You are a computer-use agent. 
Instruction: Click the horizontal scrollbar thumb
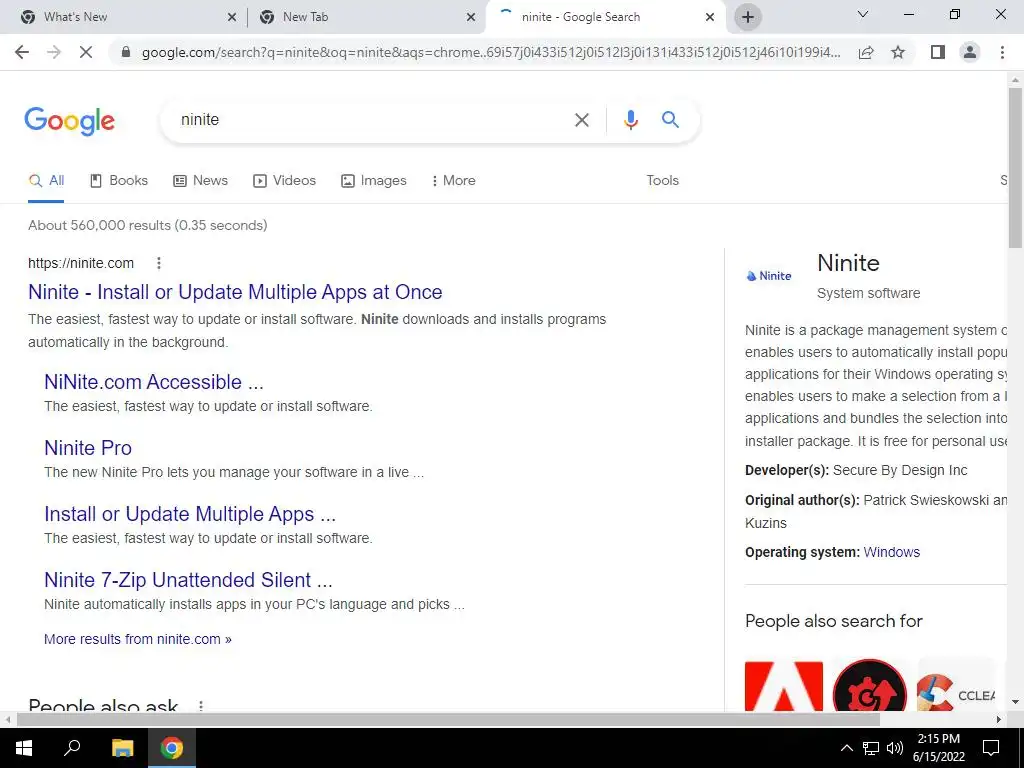pos(448,720)
